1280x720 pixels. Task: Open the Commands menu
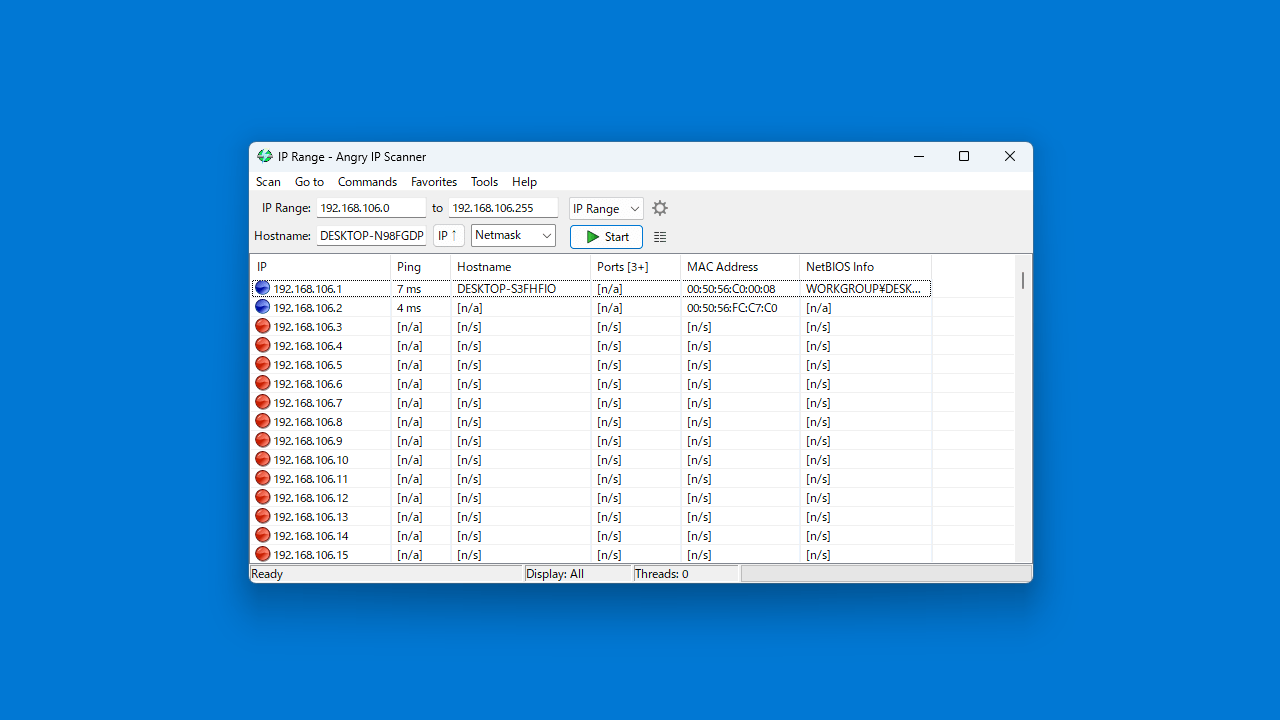click(367, 182)
